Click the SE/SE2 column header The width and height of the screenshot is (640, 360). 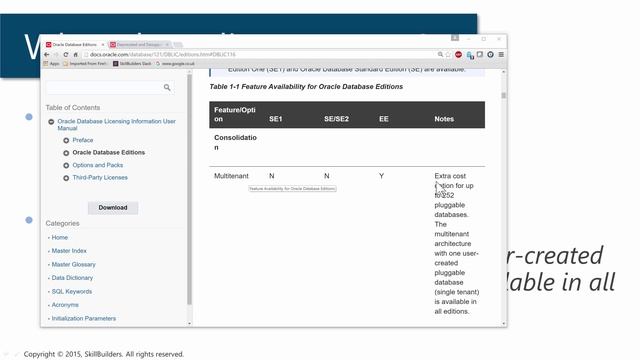click(336, 119)
